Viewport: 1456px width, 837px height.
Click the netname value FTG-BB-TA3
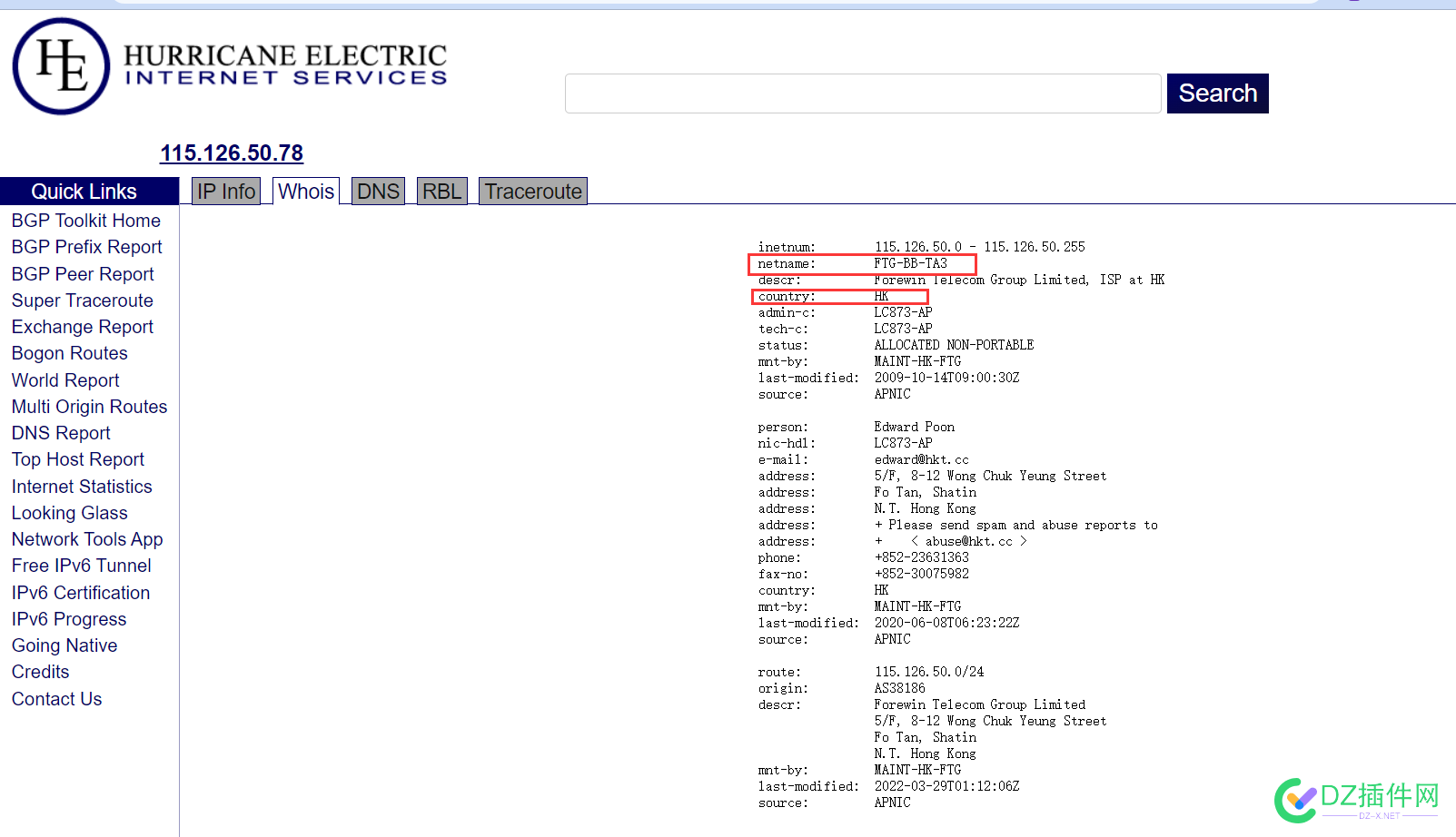click(911, 263)
